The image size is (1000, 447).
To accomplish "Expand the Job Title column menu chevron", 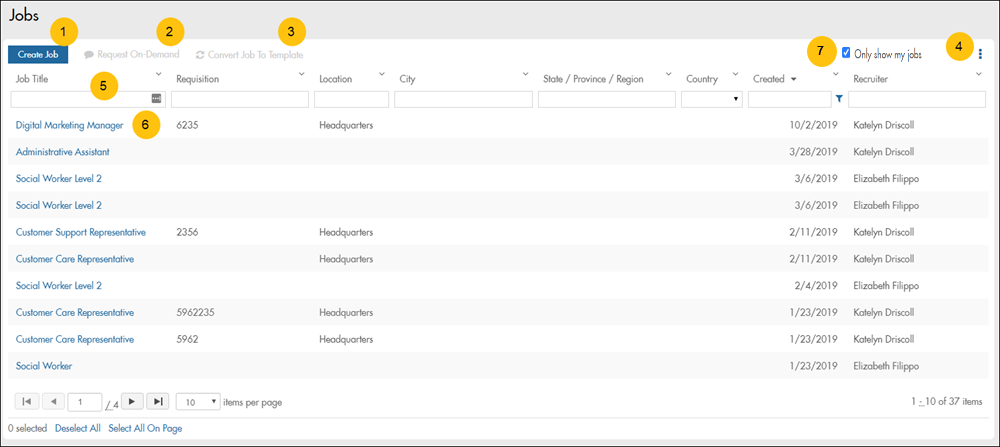I will [158, 74].
